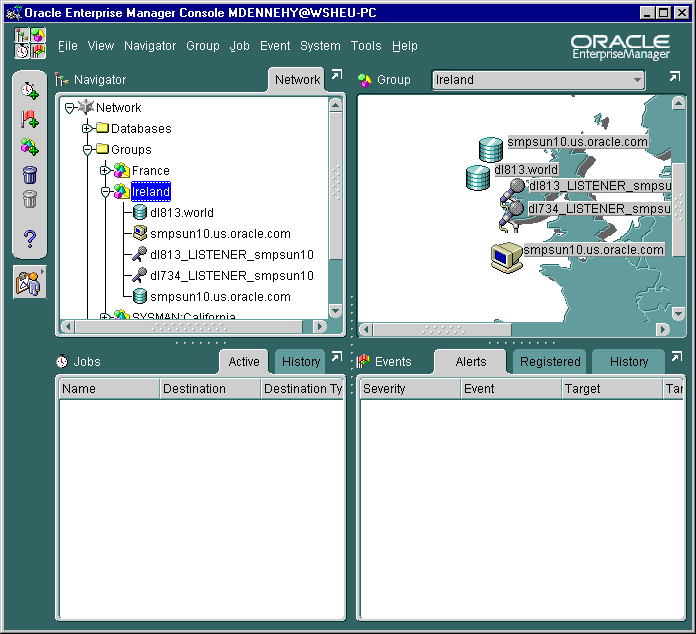Viewport: 696px width, 634px height.
Task: Click smpsun10 computer node icon on map
Action: pyautogui.click(x=506, y=258)
